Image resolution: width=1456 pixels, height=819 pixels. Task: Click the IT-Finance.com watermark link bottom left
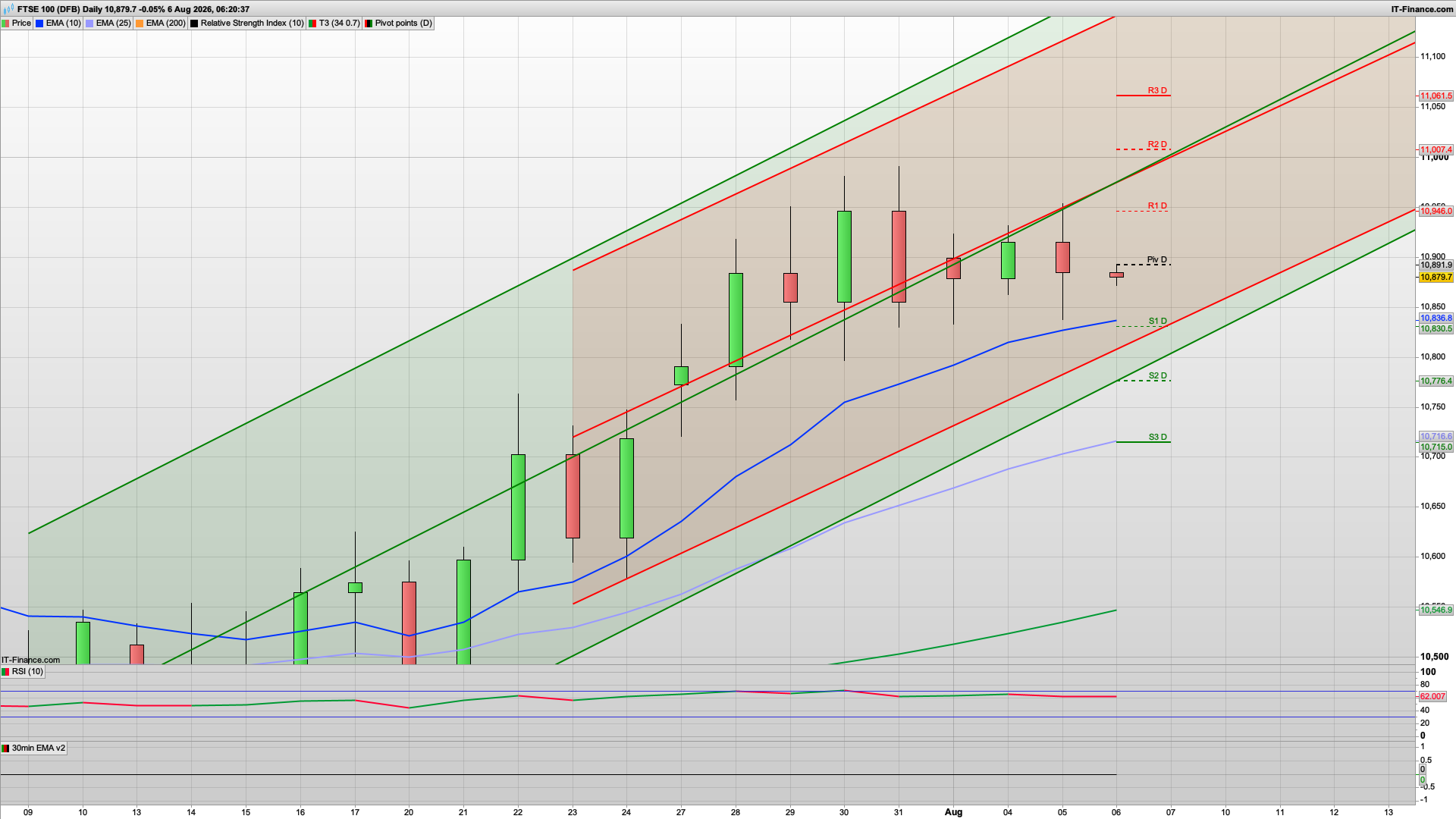click(x=30, y=661)
